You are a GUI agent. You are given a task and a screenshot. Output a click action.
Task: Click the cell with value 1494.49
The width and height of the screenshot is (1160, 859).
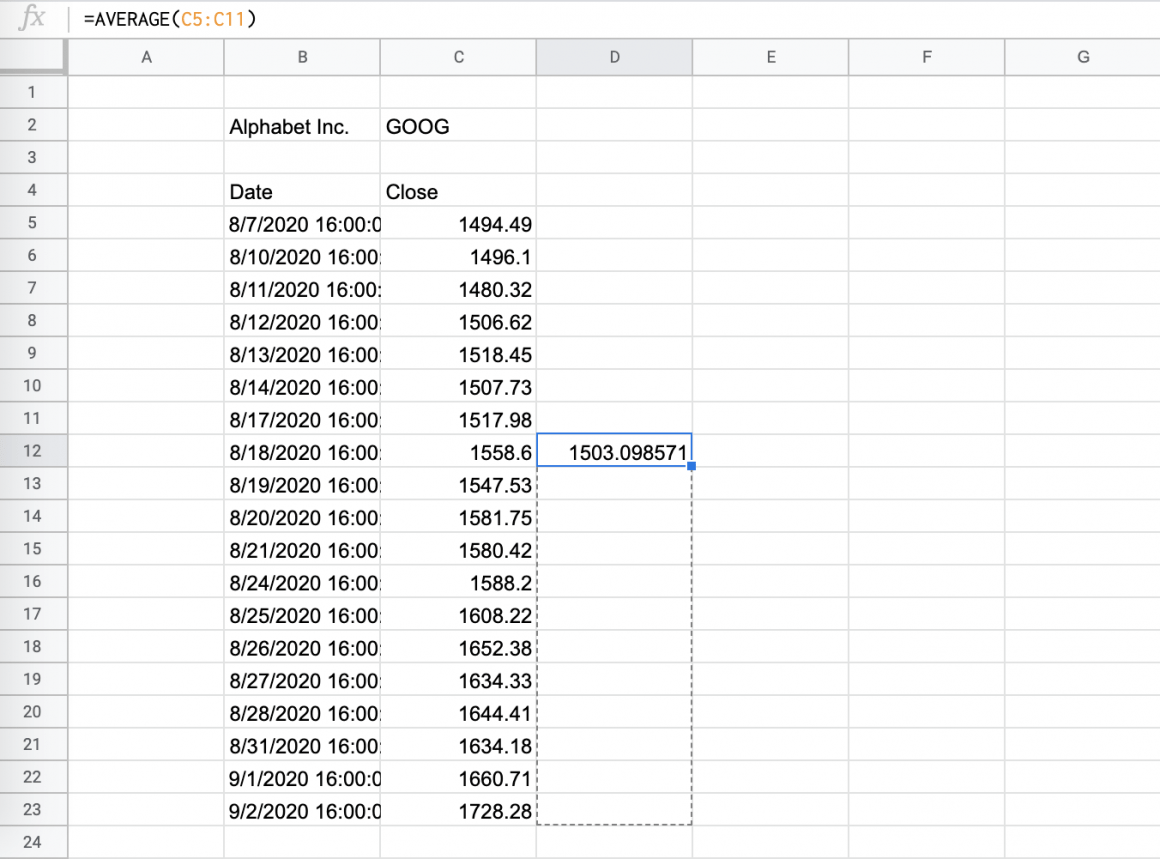[x=458, y=223]
